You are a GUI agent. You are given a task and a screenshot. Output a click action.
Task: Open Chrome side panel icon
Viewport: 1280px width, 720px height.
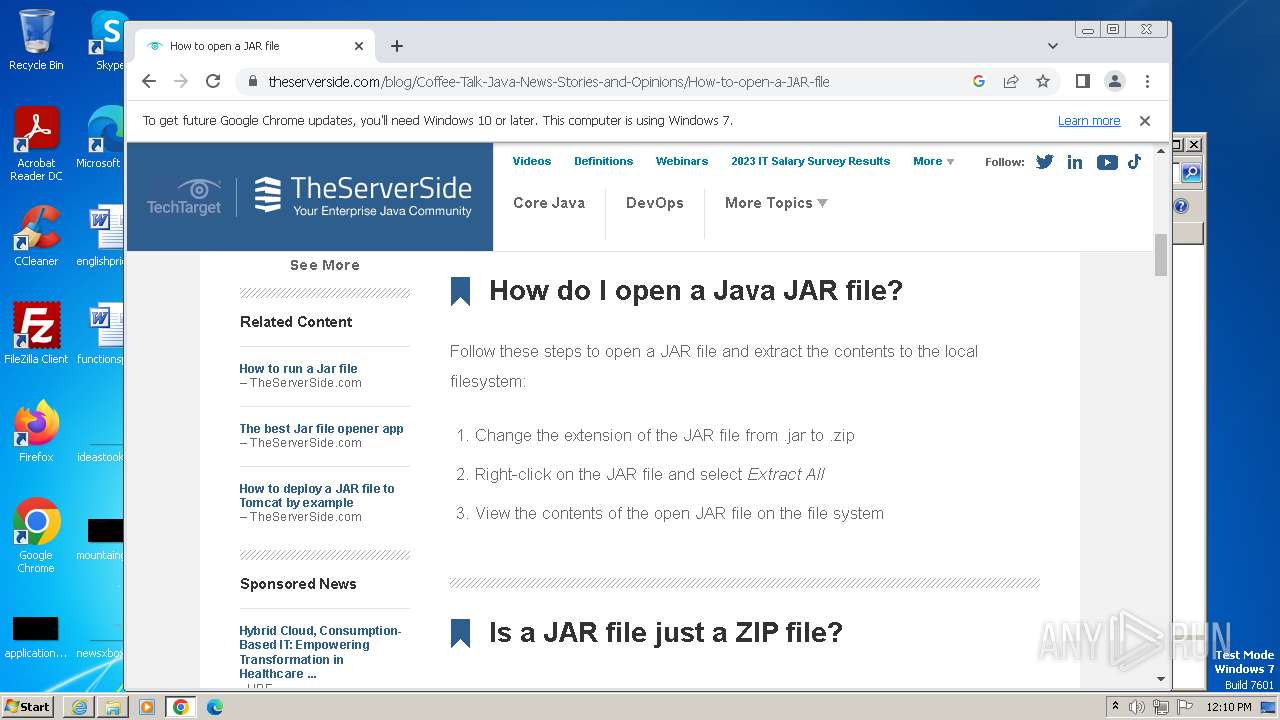click(1082, 82)
